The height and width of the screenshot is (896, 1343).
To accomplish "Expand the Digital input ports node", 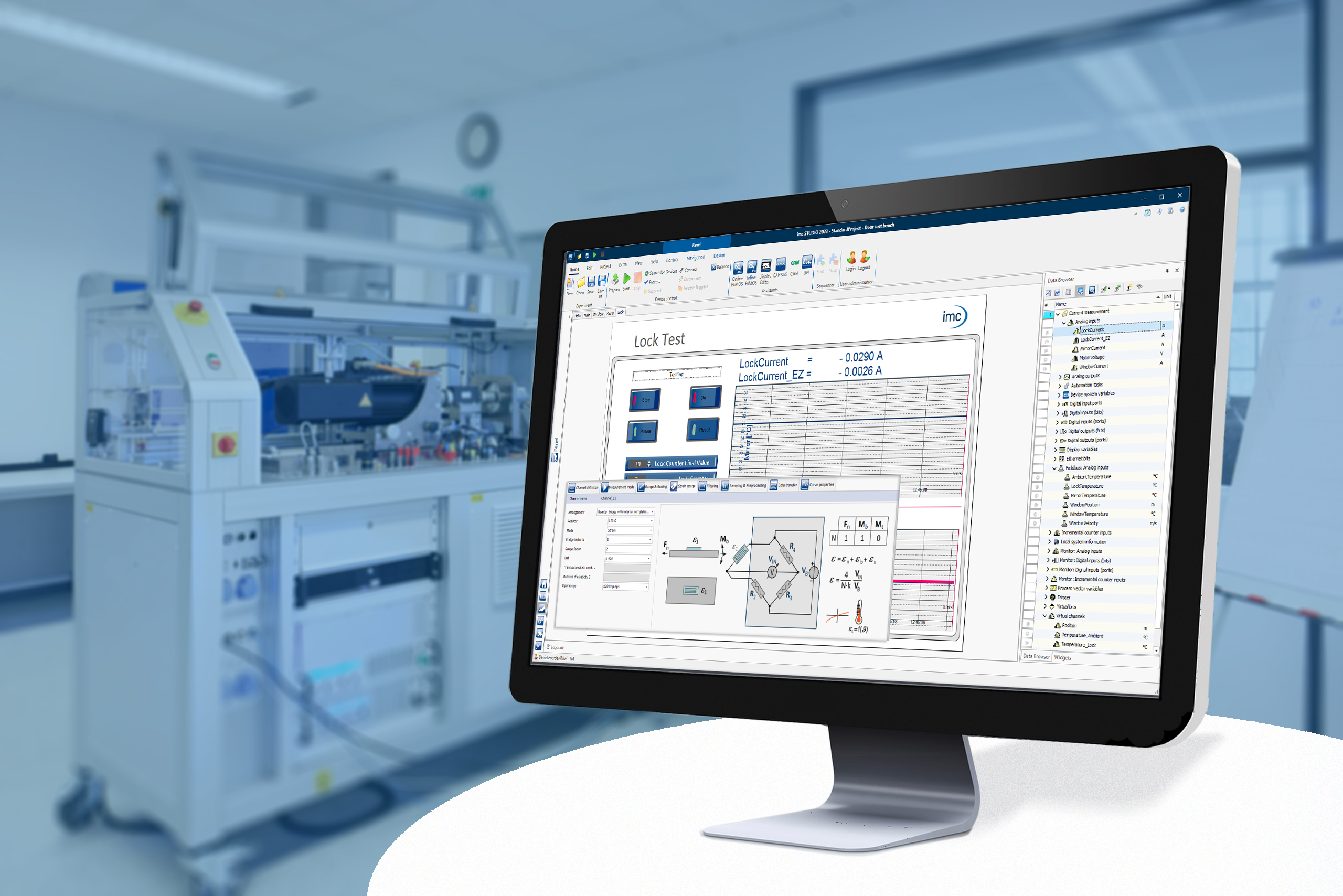I will (1058, 404).
